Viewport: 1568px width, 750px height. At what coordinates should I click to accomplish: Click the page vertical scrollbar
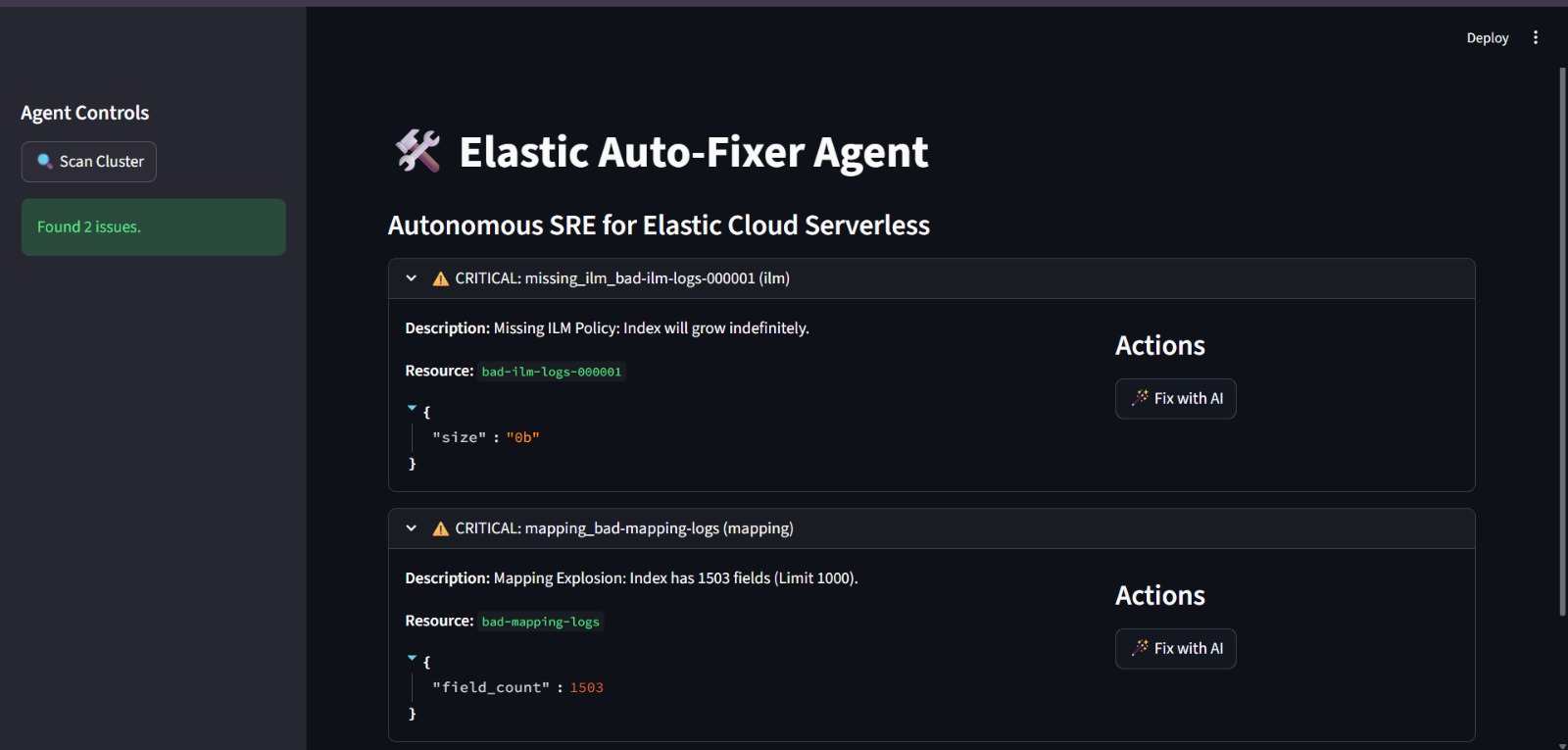pos(1562,341)
